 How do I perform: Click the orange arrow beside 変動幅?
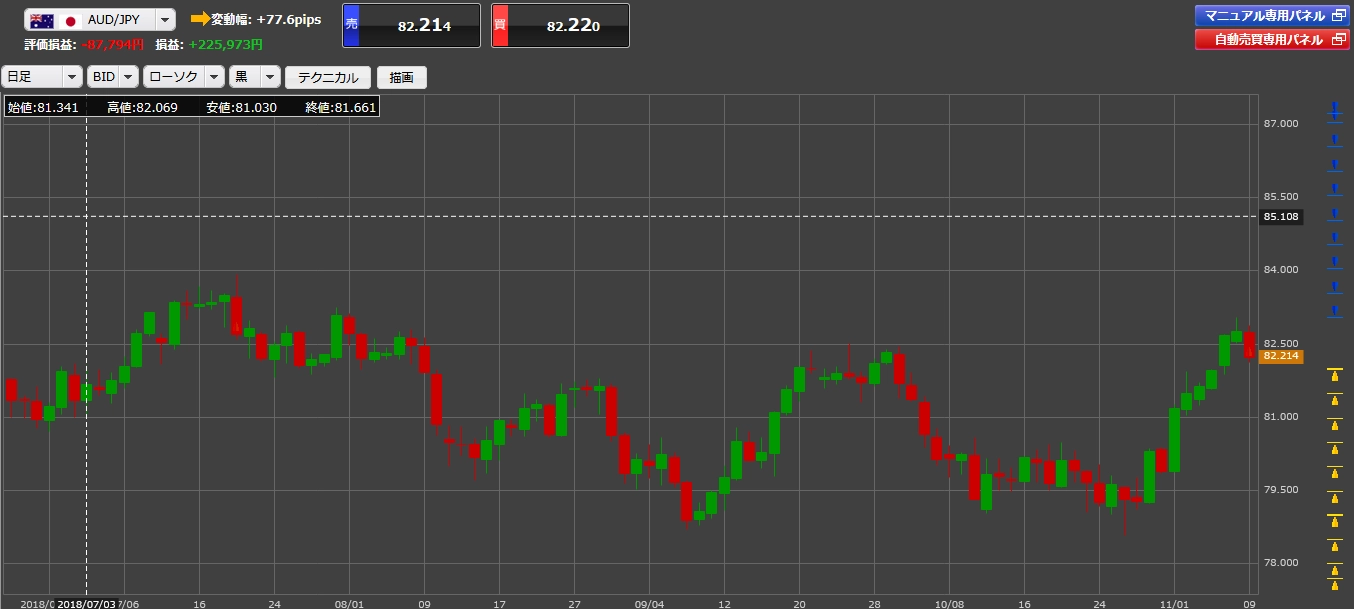pos(199,19)
